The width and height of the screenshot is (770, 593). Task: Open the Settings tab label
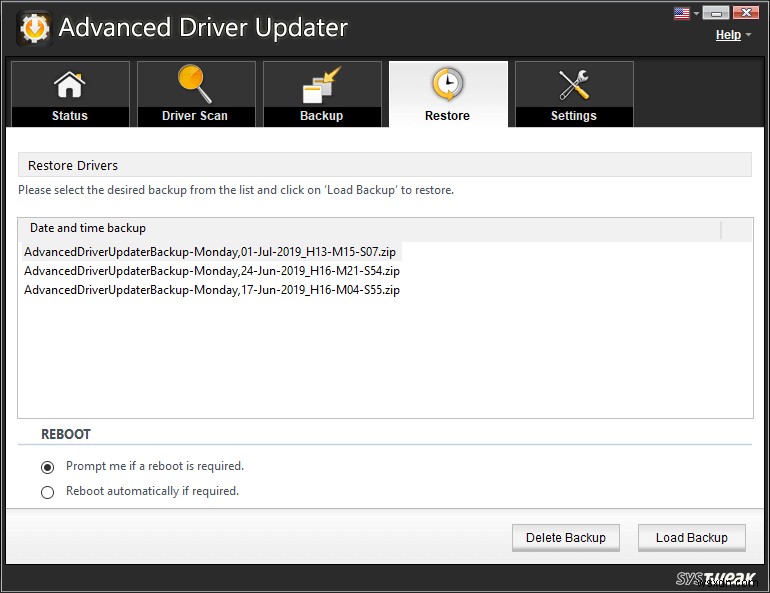pyautogui.click(x=574, y=116)
